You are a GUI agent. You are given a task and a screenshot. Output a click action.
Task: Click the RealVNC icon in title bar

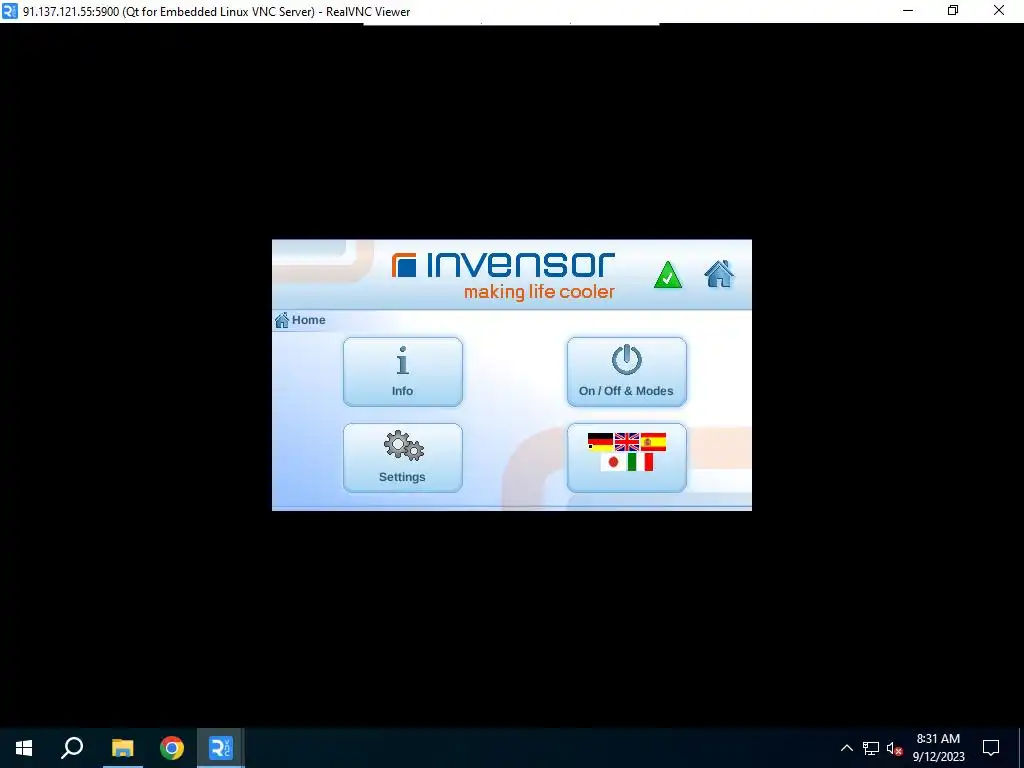[10, 11]
